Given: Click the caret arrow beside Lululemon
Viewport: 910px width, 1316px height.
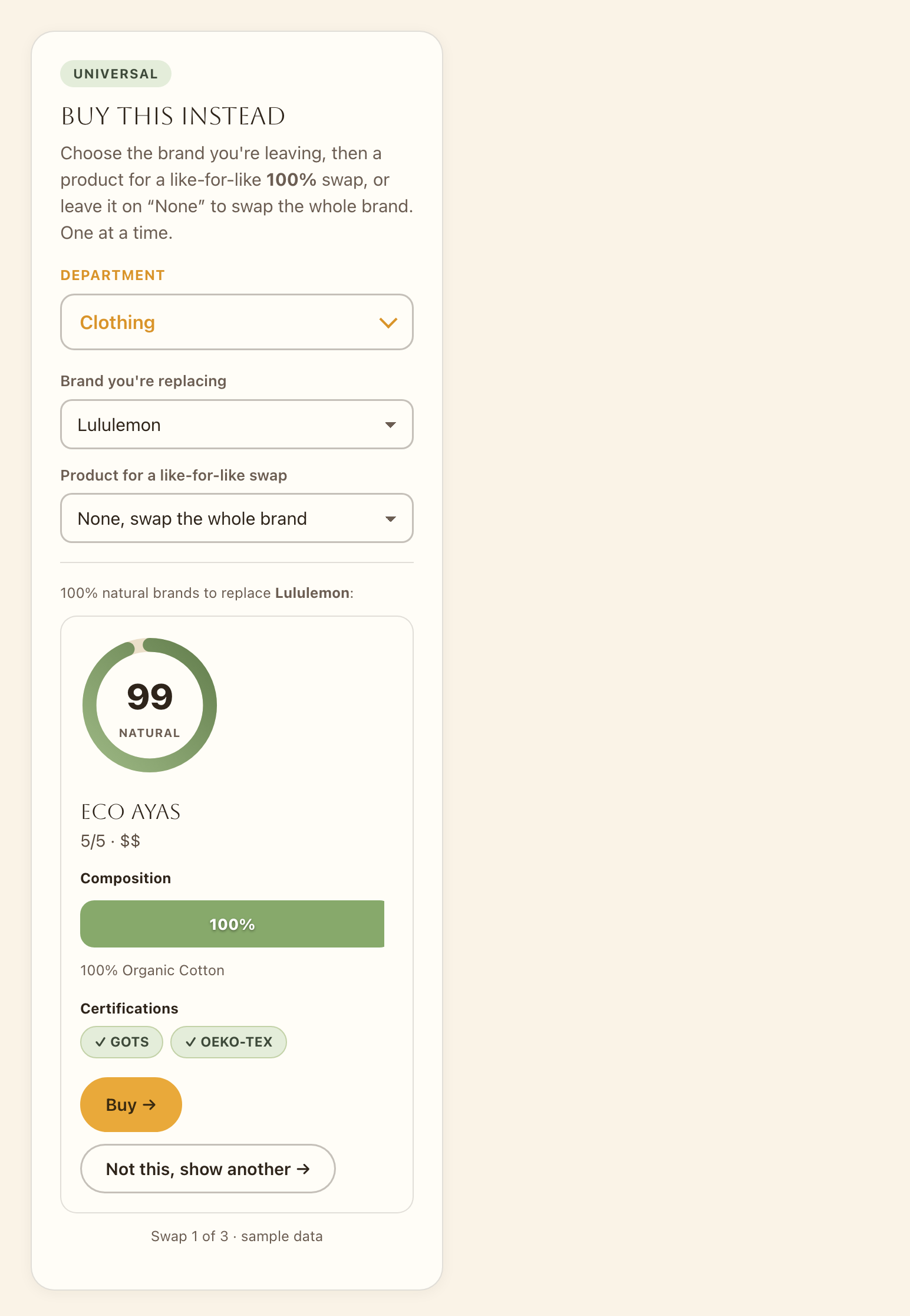Looking at the screenshot, I should pos(390,425).
